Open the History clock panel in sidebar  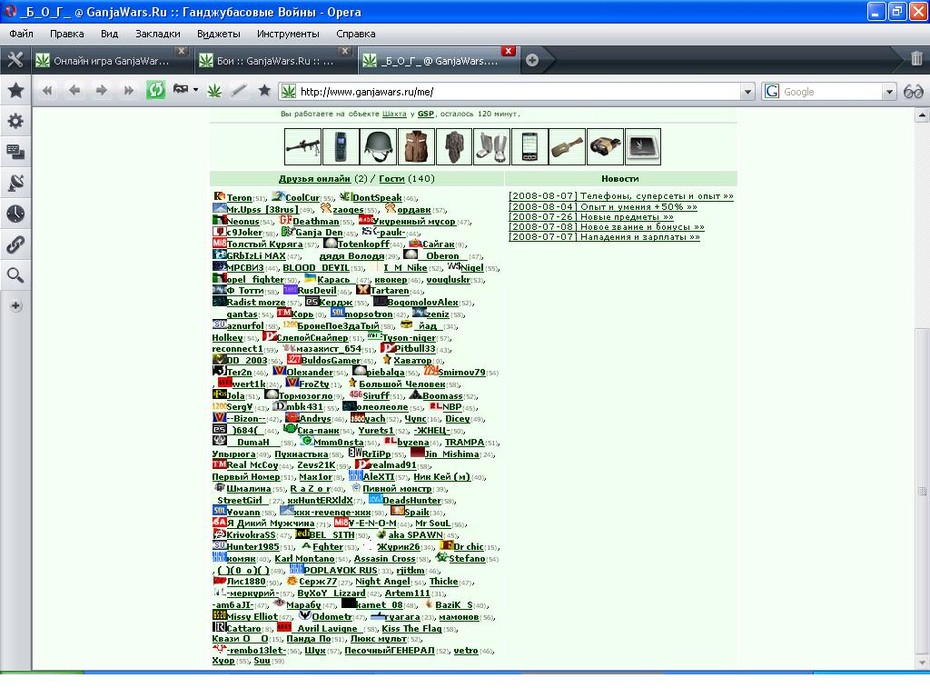(x=15, y=214)
